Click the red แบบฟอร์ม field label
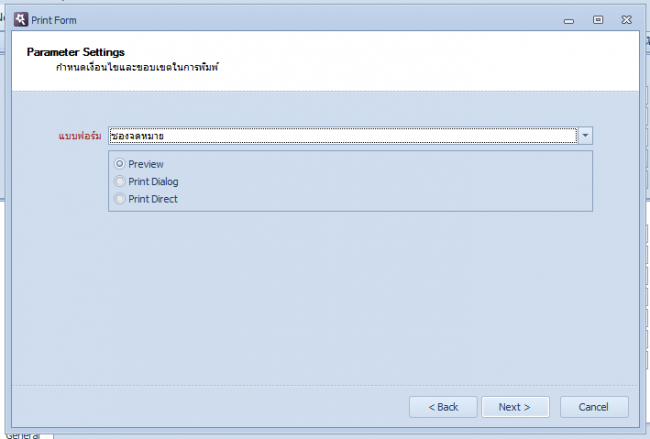 80,136
